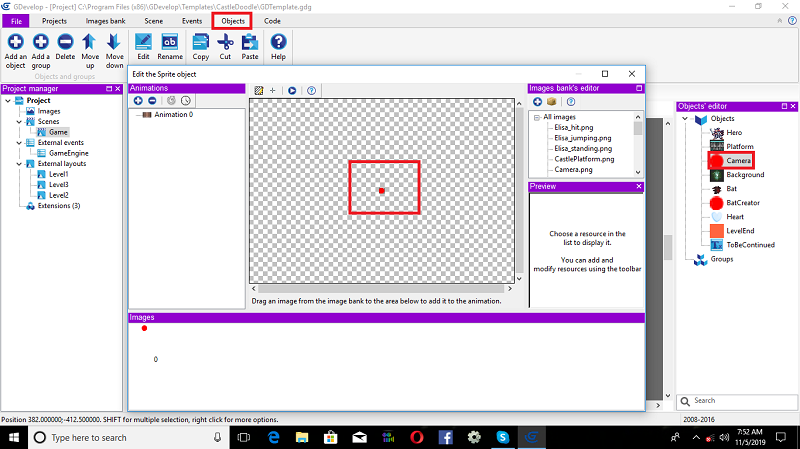The width and height of the screenshot is (800, 449).
Task: Close the Preview panel
Action: [639, 186]
